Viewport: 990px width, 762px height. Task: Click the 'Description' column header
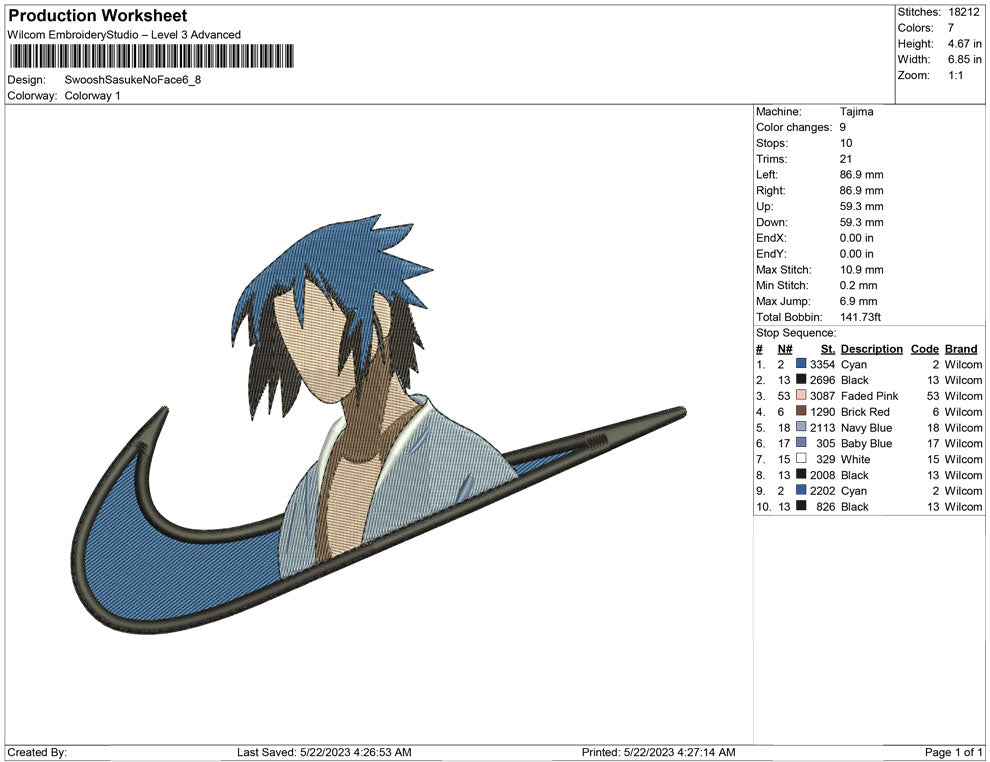(872, 348)
